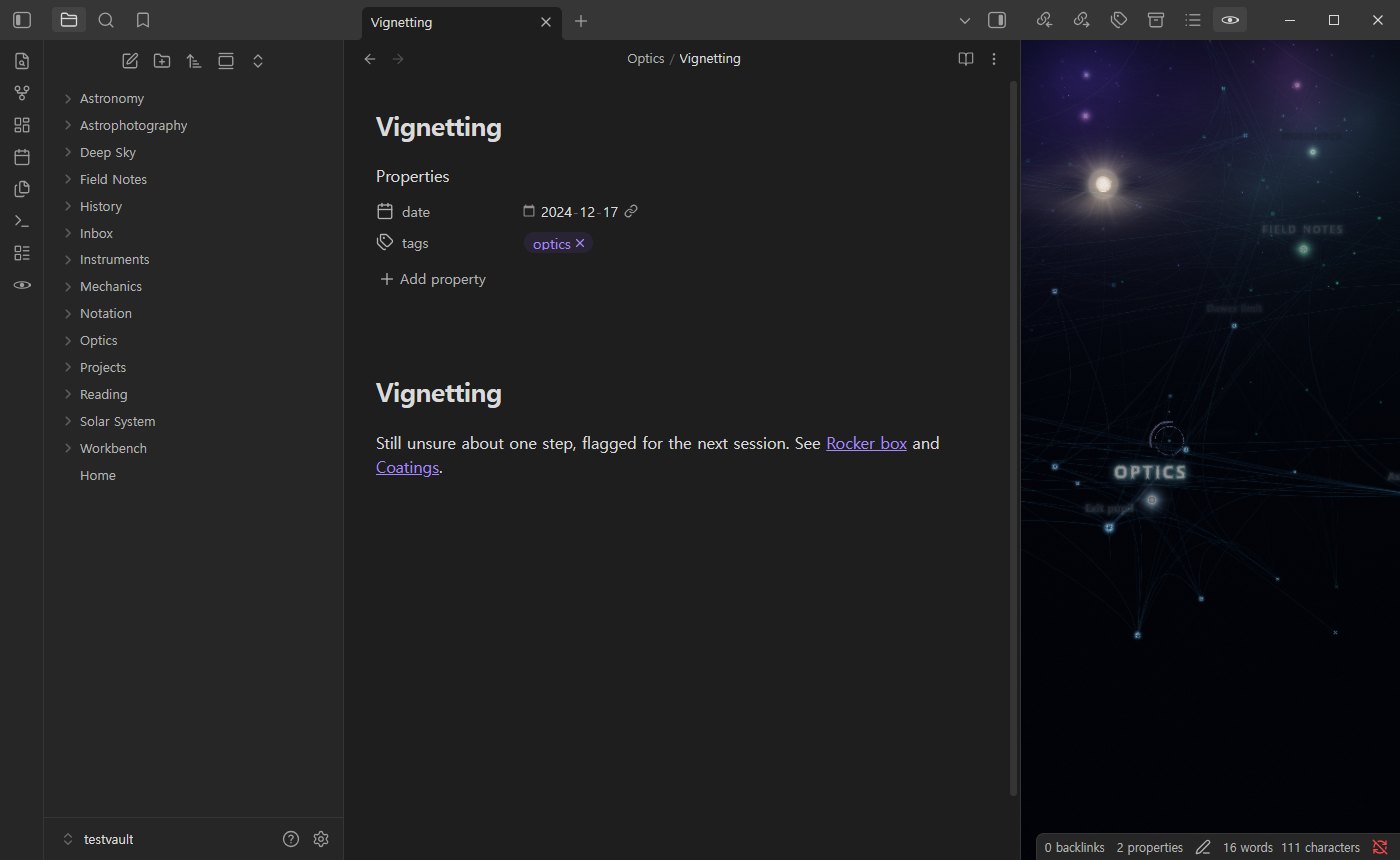Image resolution: width=1400 pixels, height=860 pixels.
Task: Open the search pane in left sidebar
Action: click(106, 20)
